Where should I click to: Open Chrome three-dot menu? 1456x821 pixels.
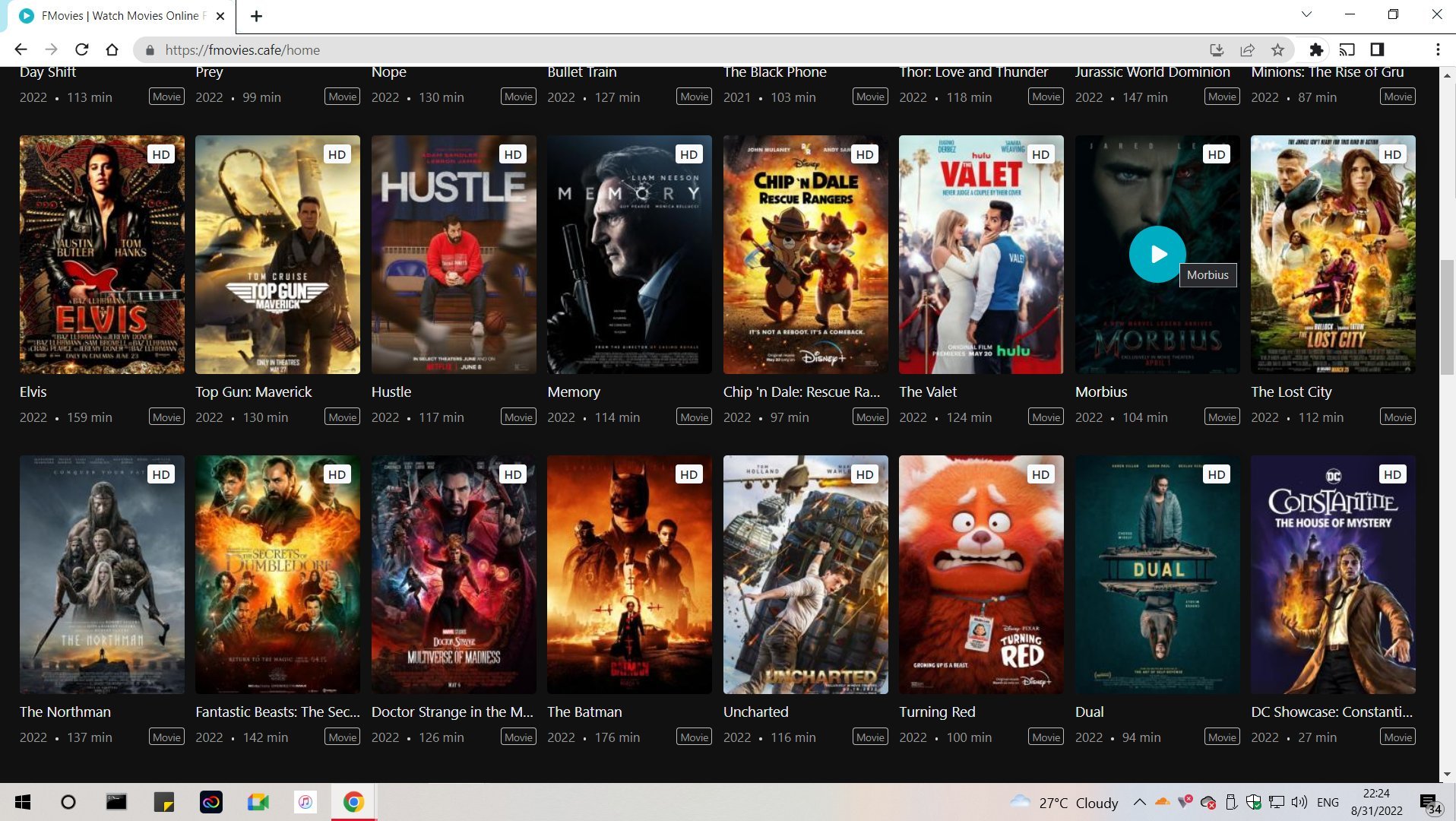tap(1438, 49)
